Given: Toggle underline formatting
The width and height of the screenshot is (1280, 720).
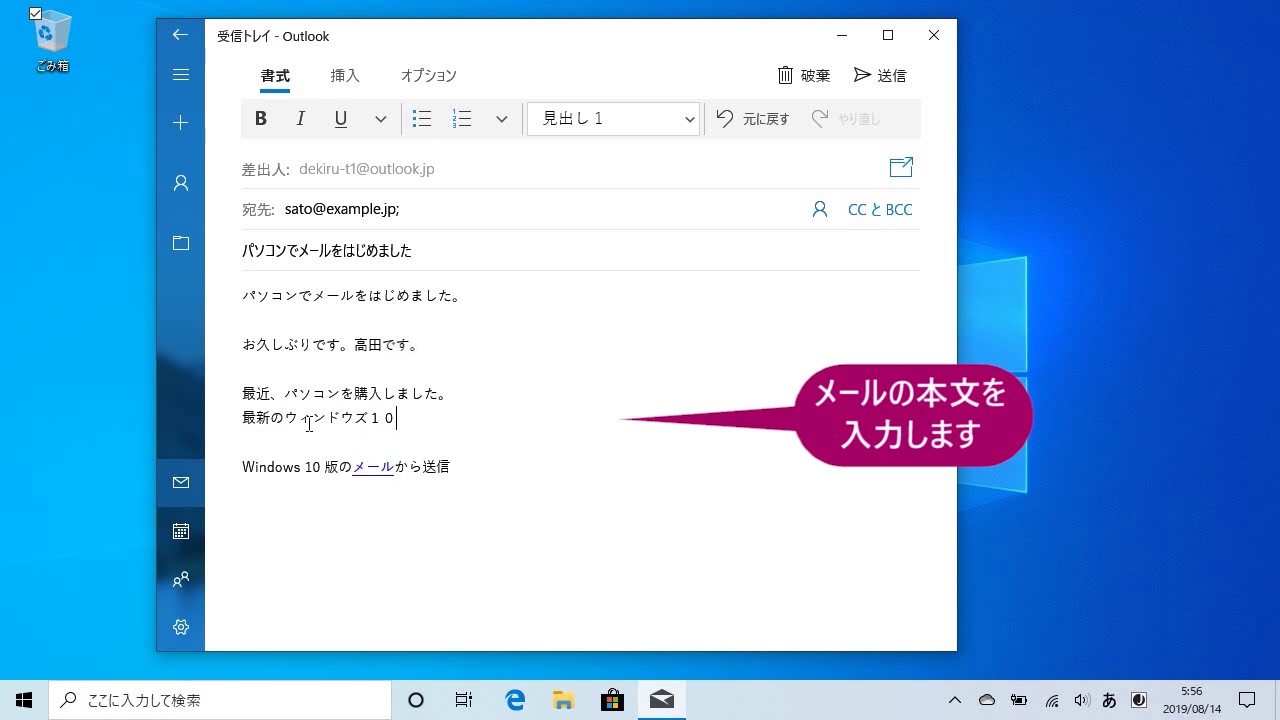Looking at the screenshot, I should point(341,119).
